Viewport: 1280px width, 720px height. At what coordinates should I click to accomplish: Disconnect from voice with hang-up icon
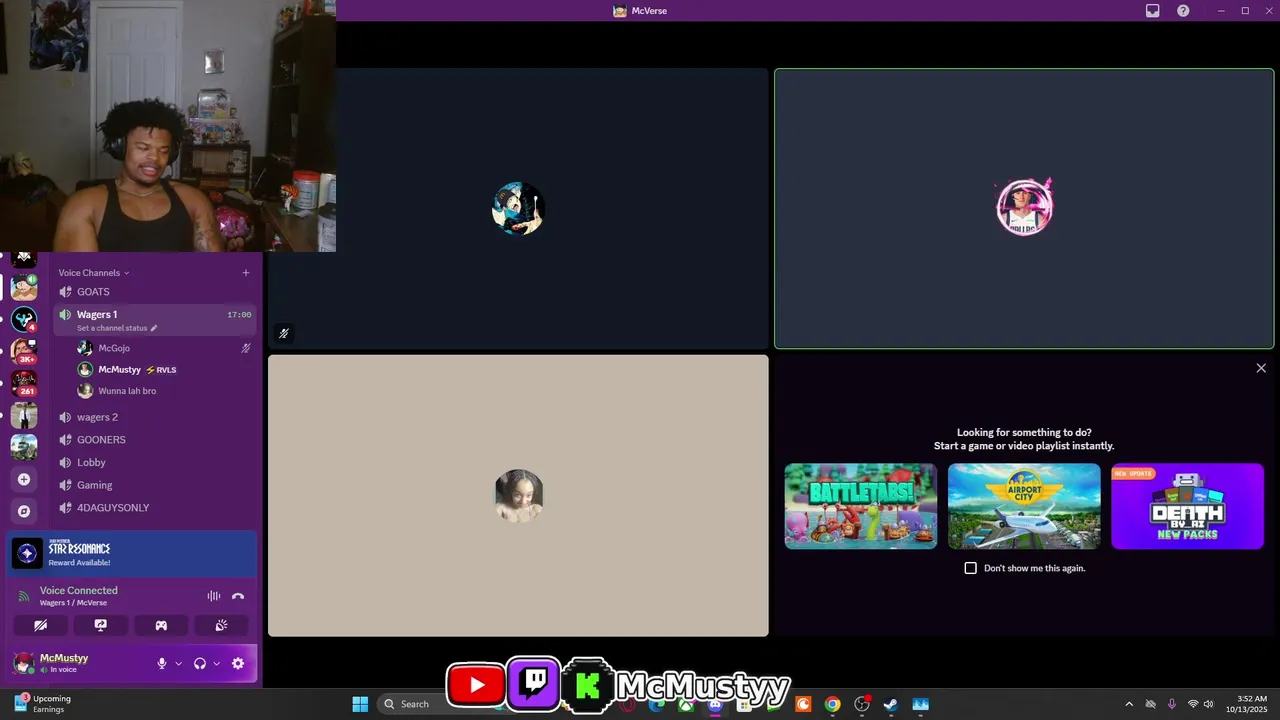click(238, 596)
